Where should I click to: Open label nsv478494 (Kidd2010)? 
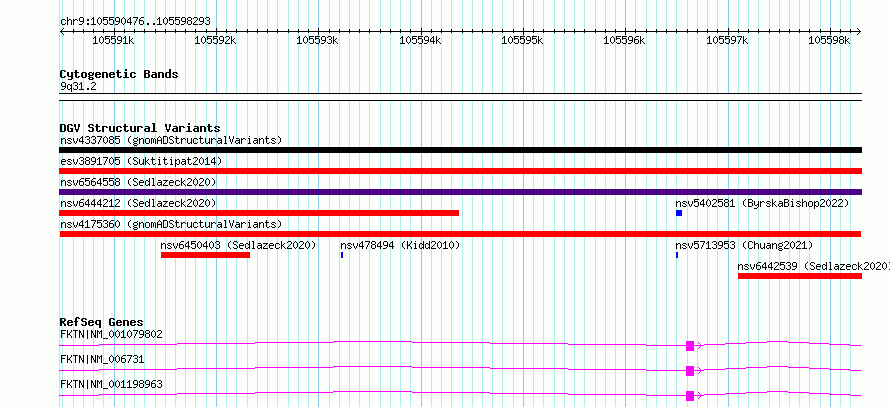400,245
